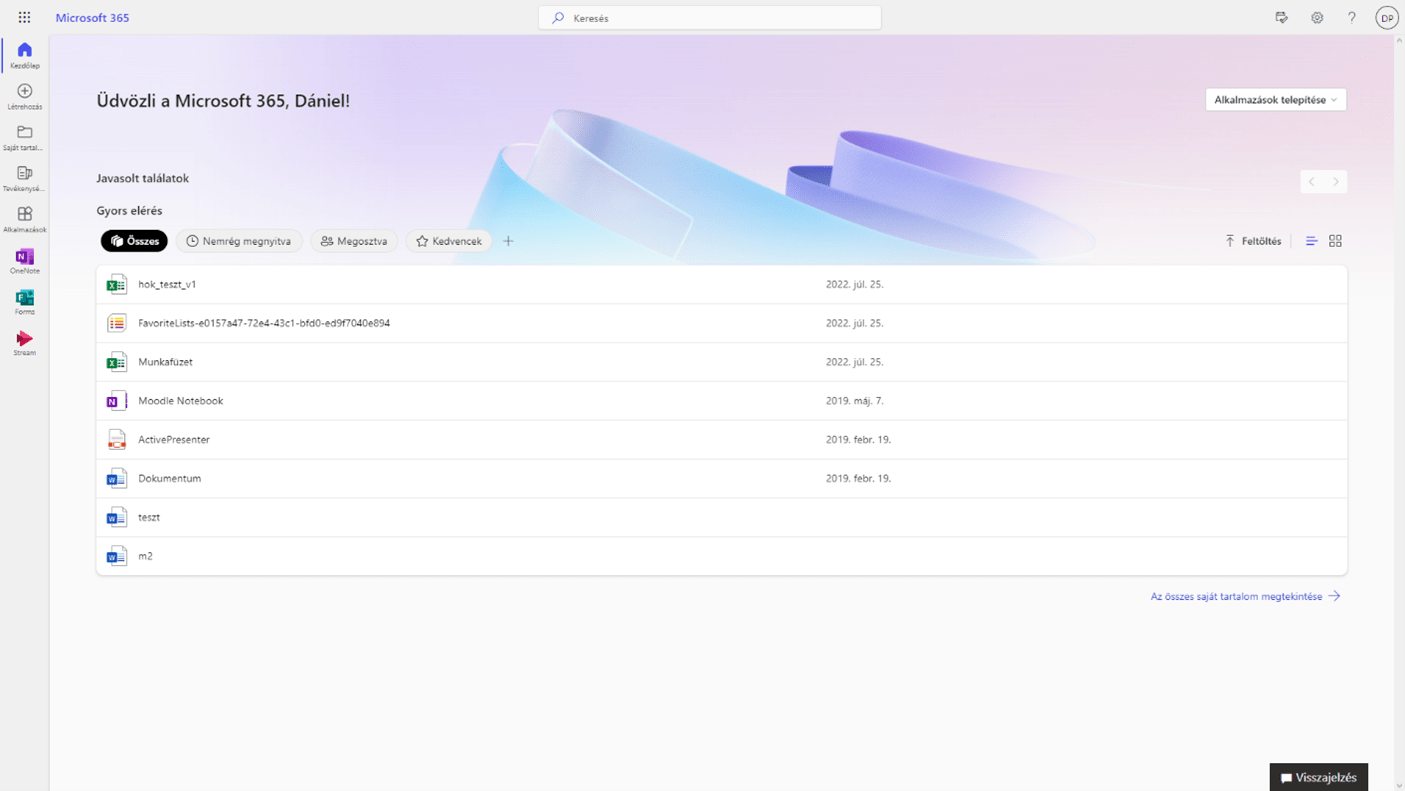This screenshot has width=1405, height=791.
Task: Add a new filter with the plus button
Action: 508,241
